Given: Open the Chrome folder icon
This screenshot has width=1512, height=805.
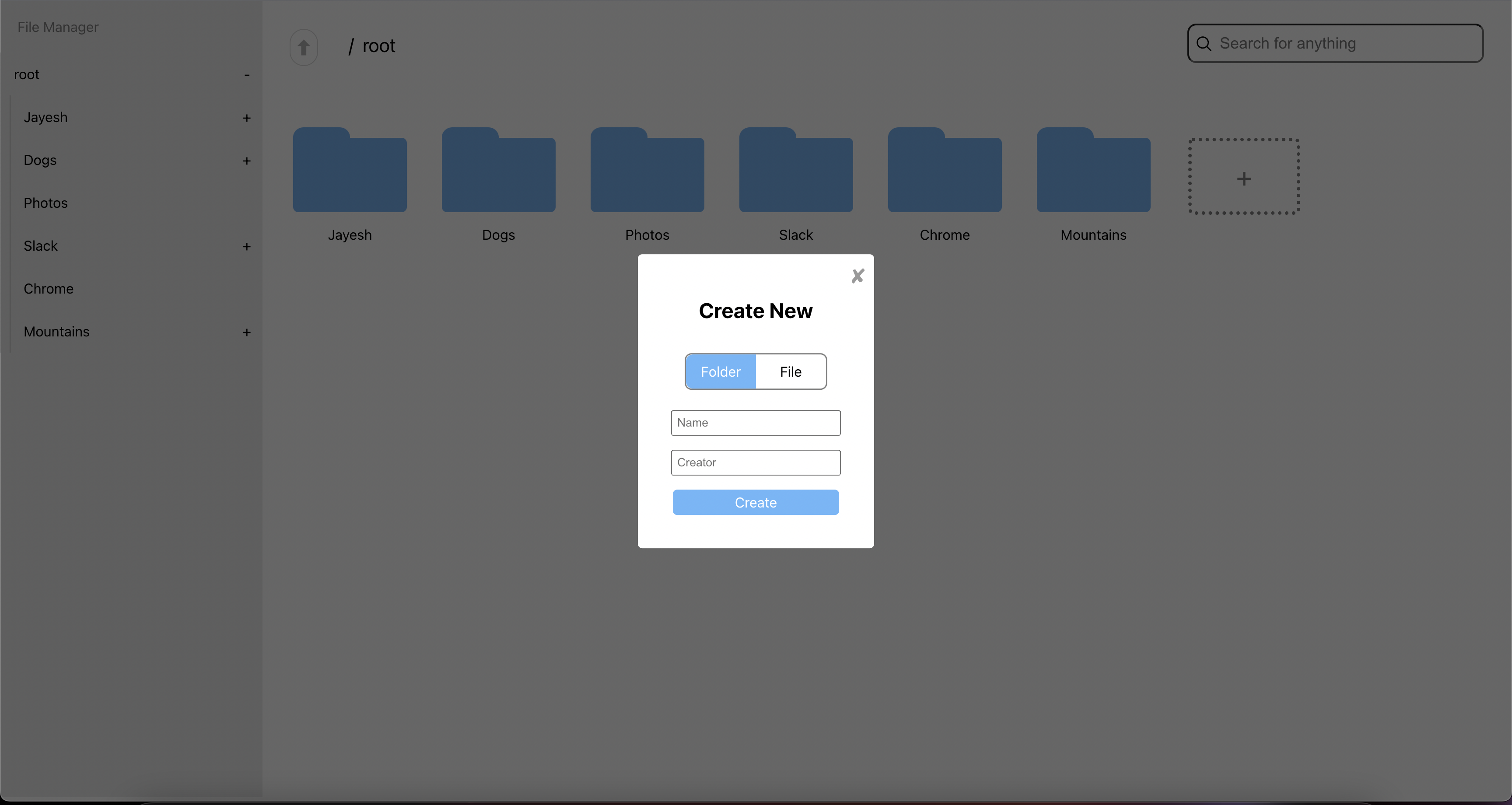Looking at the screenshot, I should tap(945, 171).
